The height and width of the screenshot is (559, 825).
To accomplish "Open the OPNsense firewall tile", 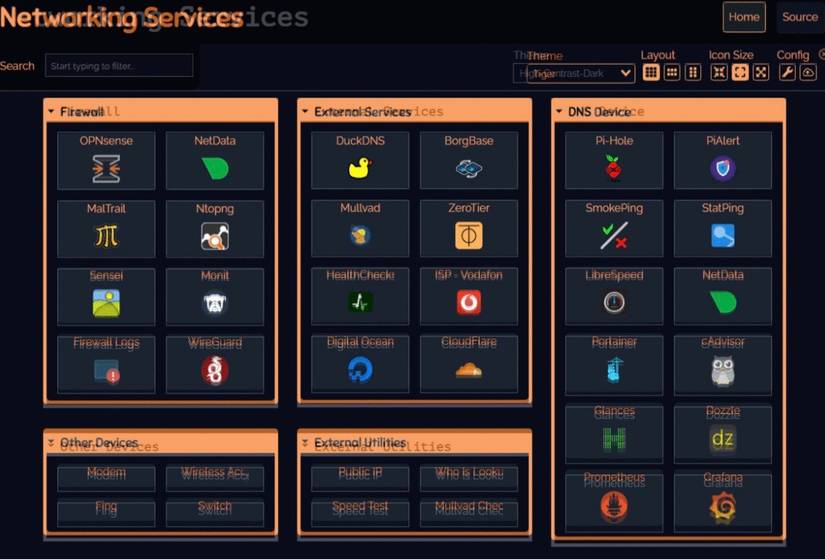I will [x=106, y=160].
